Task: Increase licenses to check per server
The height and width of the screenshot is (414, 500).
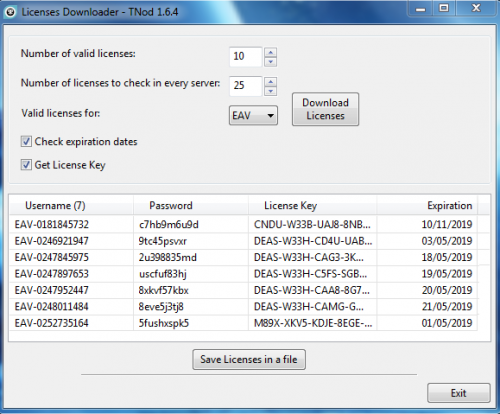Action: (270, 82)
